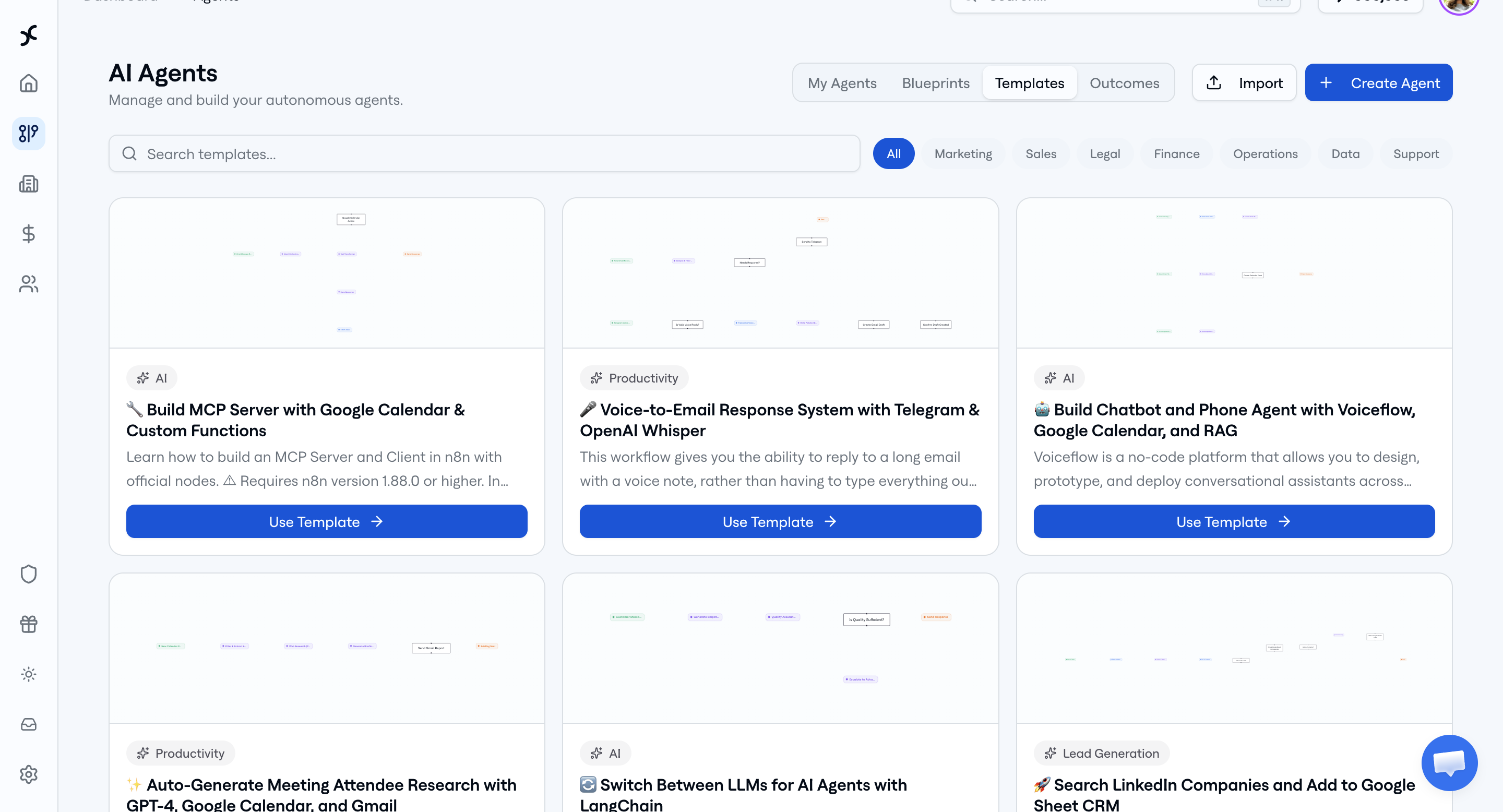
Task: Open settings gear in sidebar
Action: (29, 774)
